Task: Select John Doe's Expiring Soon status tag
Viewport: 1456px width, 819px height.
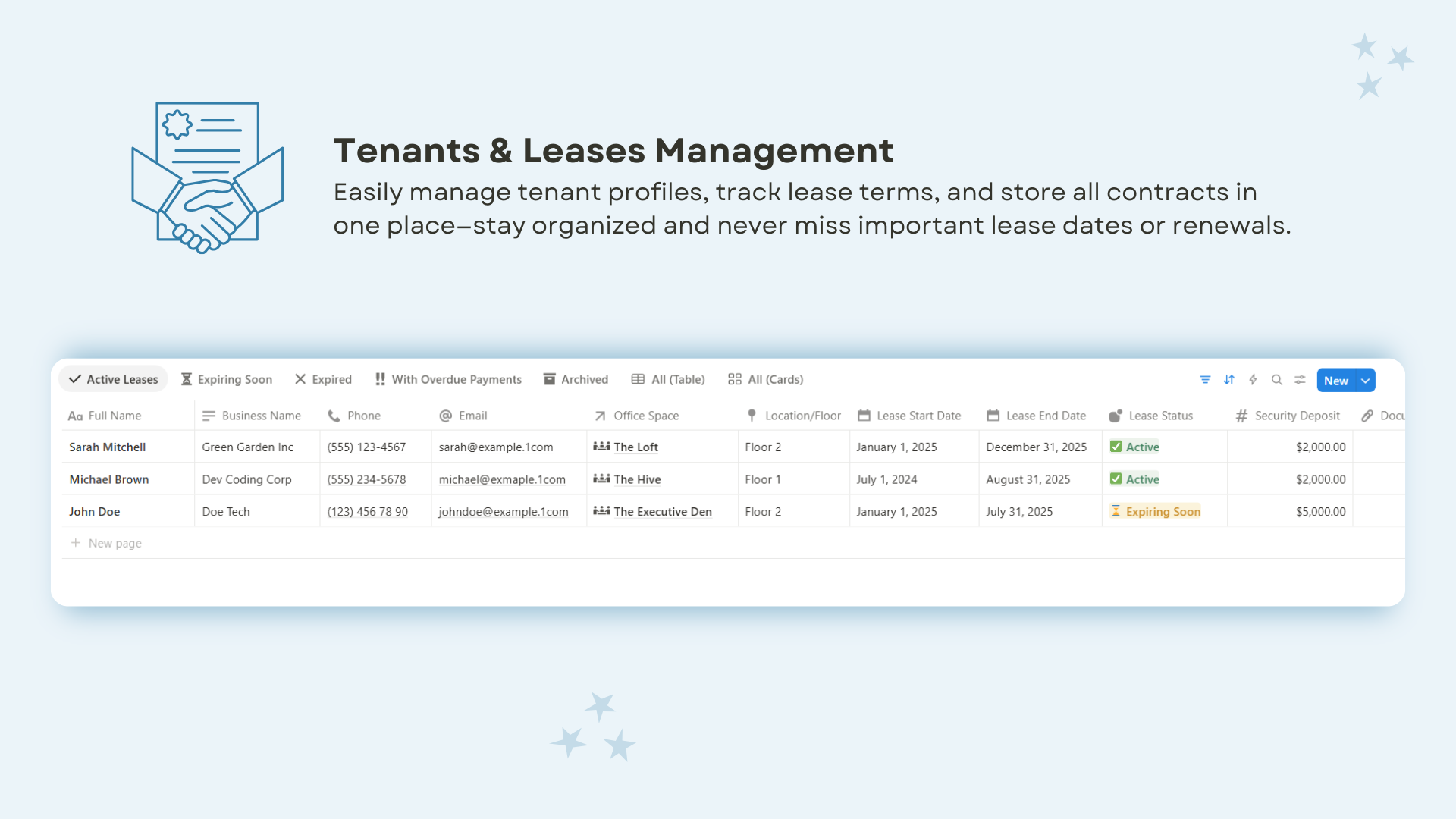Action: point(1156,512)
